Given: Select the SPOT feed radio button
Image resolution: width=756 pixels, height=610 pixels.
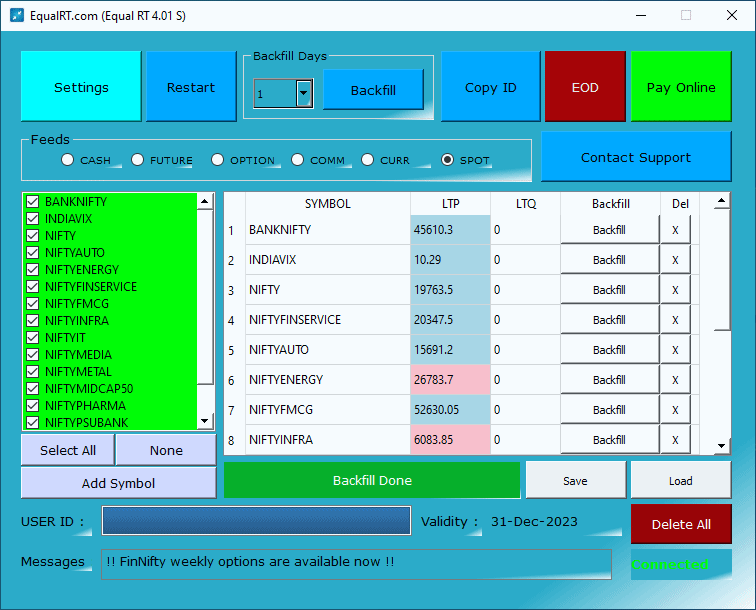Looking at the screenshot, I should coord(447,160).
